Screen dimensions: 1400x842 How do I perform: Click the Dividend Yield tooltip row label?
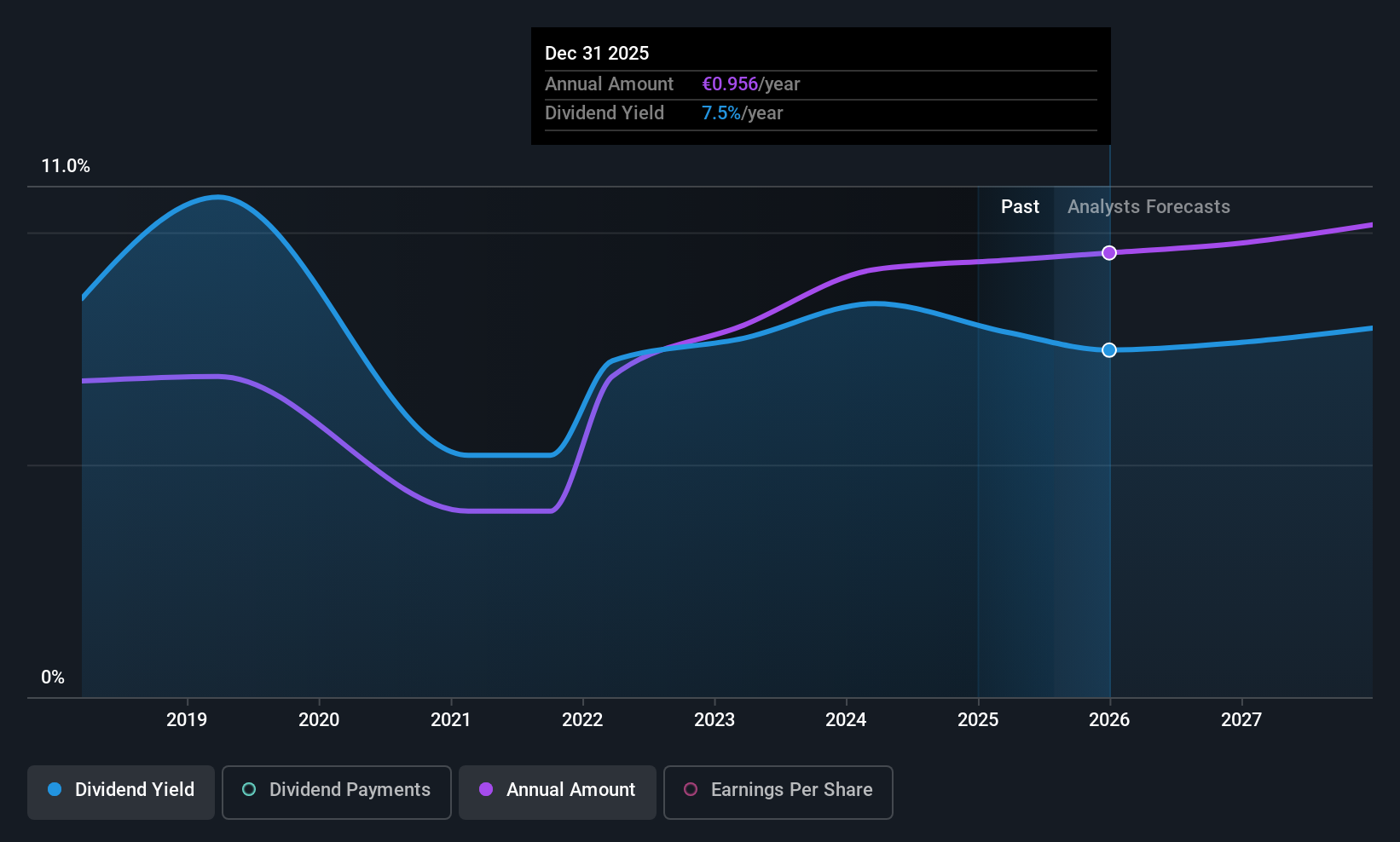604,113
